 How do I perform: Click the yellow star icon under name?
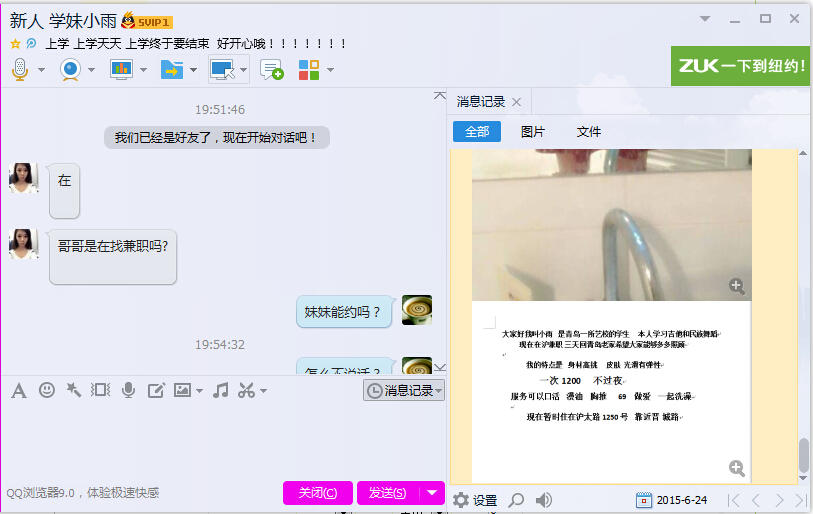15,44
